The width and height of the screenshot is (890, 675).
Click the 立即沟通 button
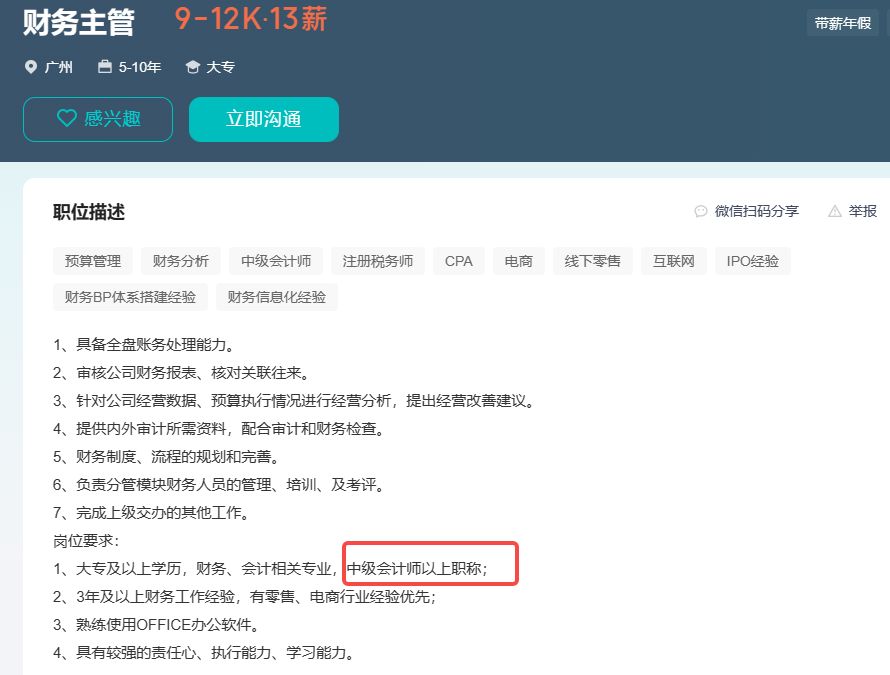(263, 118)
